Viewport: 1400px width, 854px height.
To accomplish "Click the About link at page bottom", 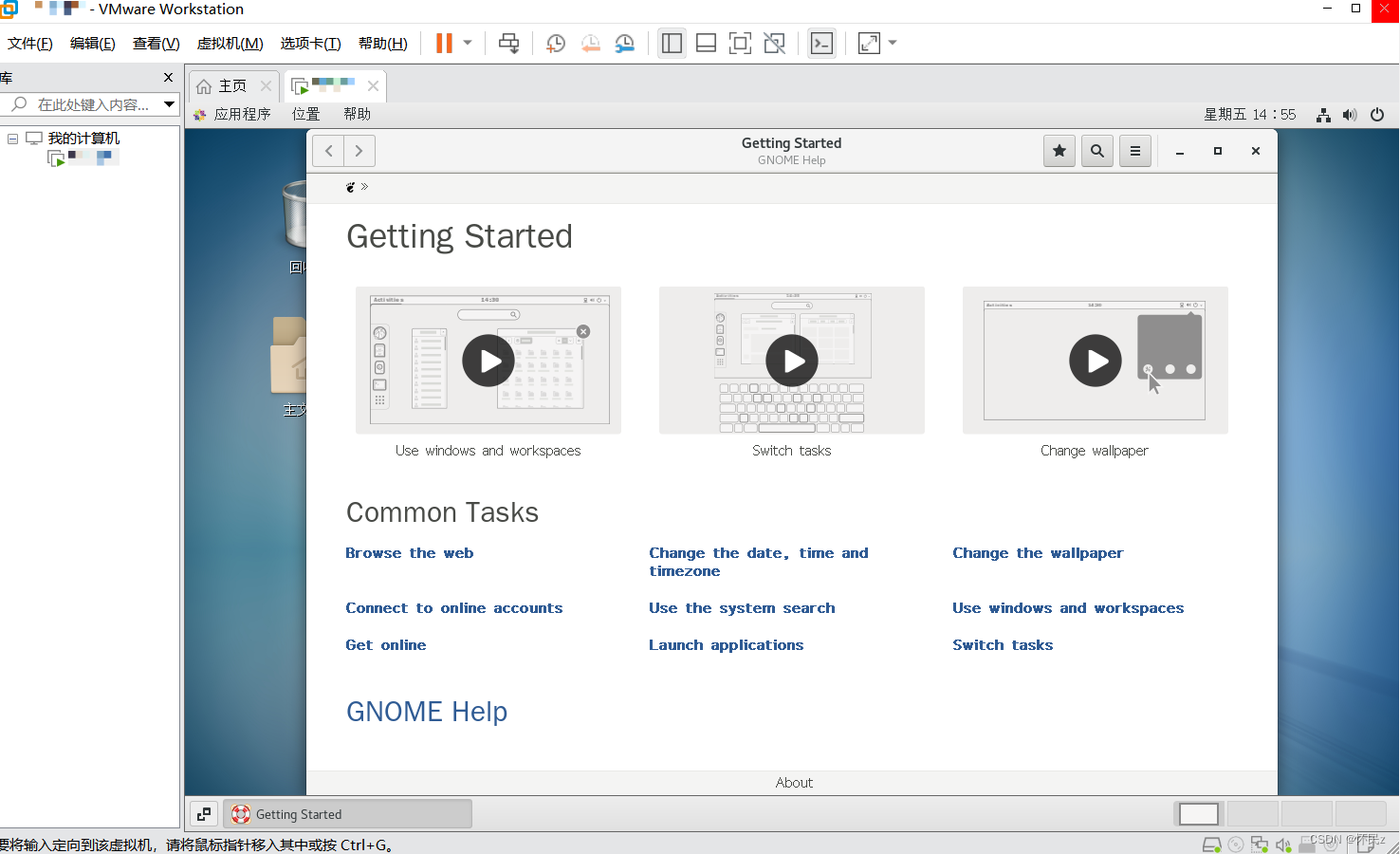I will coord(794,783).
